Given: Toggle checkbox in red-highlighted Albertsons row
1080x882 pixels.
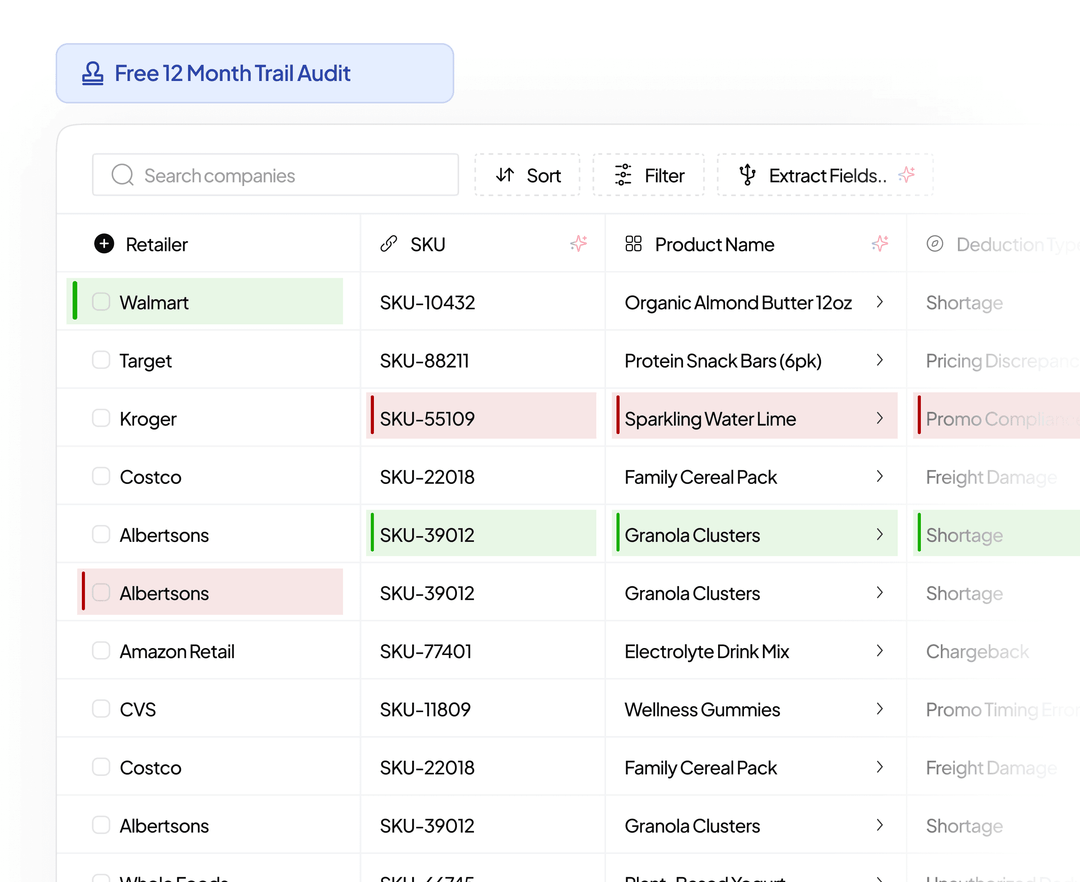Looking at the screenshot, I should (101, 592).
